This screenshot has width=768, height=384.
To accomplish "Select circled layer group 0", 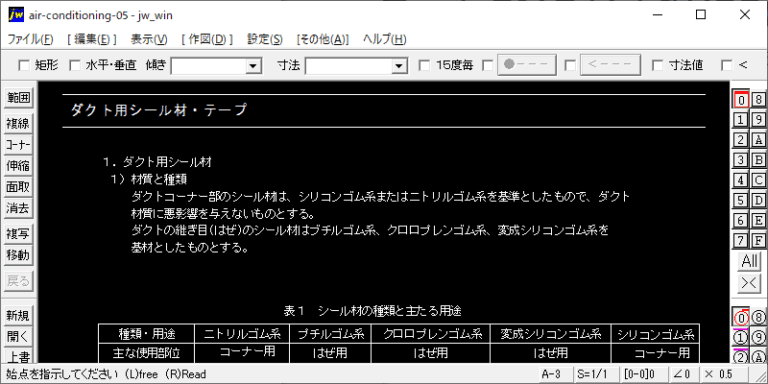I will 741,318.
